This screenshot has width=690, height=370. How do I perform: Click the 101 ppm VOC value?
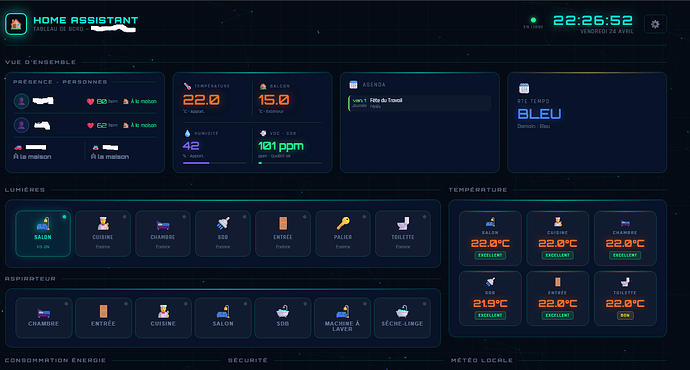[281, 146]
